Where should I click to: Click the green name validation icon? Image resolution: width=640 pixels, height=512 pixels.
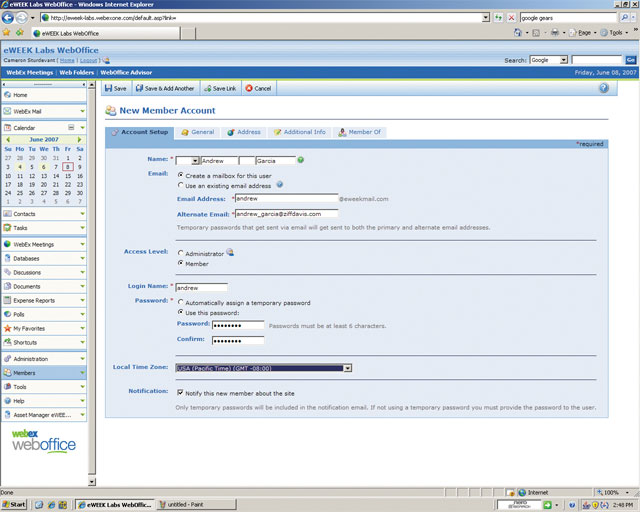pos(301,160)
